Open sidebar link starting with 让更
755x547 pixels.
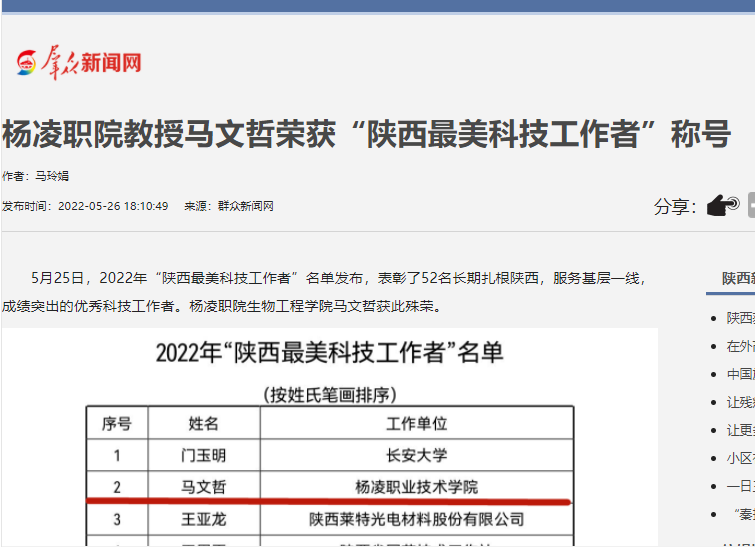(740, 430)
